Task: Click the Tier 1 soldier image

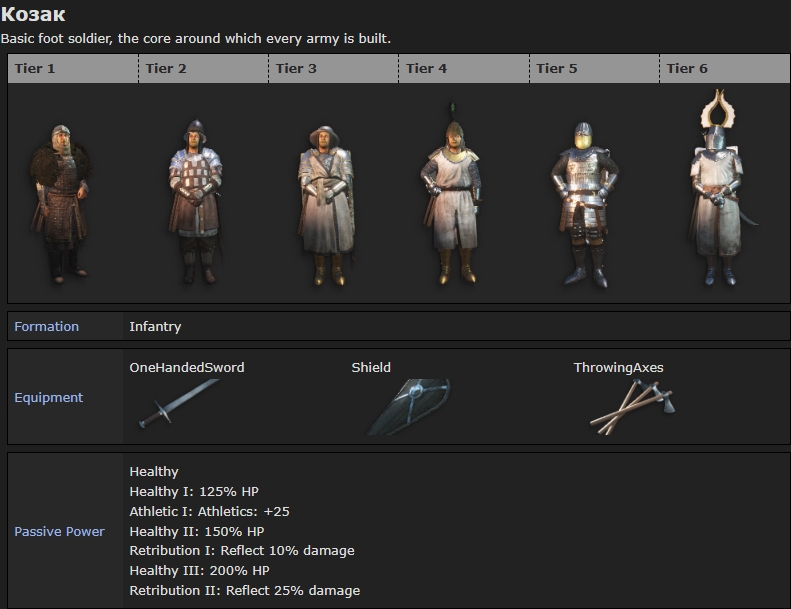Action: (x=62, y=200)
